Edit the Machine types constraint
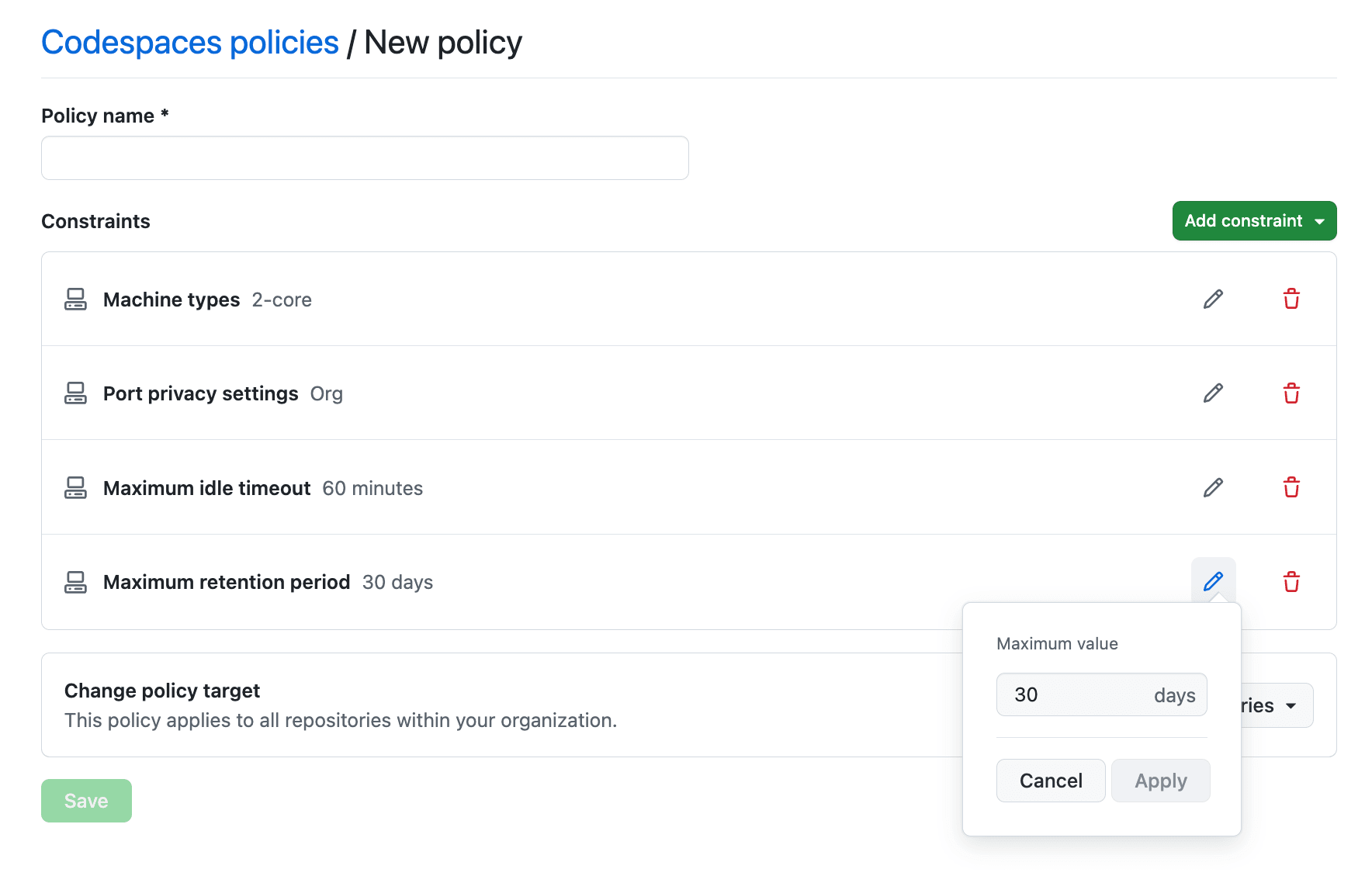 click(x=1213, y=300)
